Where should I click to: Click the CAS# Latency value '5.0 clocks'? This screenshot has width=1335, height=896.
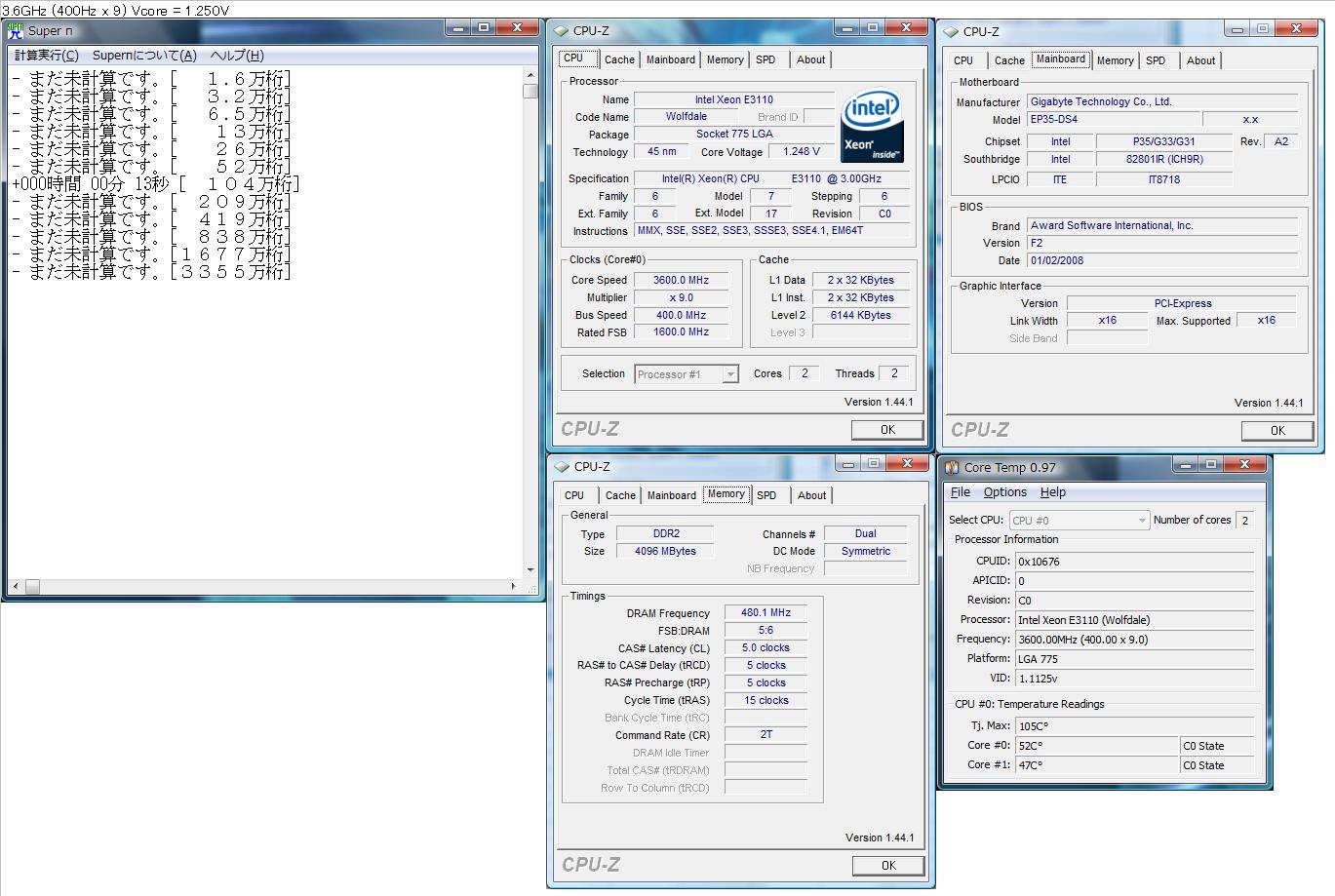coord(766,648)
